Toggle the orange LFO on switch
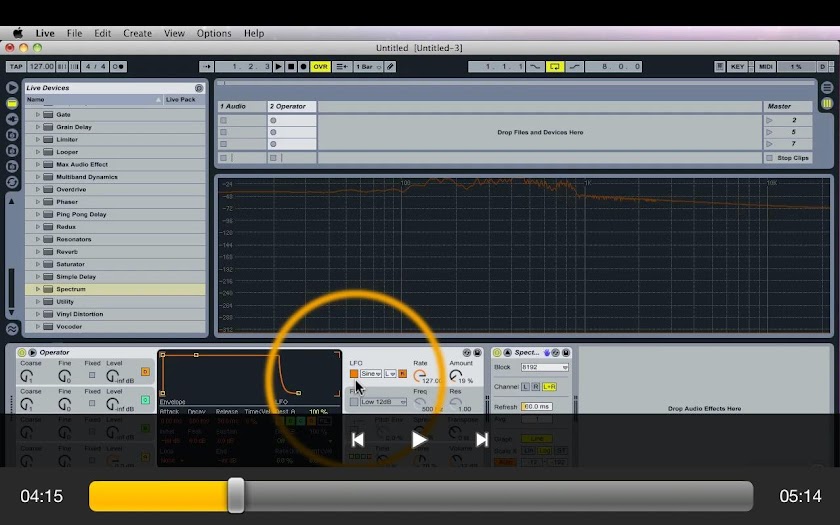The height and width of the screenshot is (525, 840). click(x=354, y=373)
